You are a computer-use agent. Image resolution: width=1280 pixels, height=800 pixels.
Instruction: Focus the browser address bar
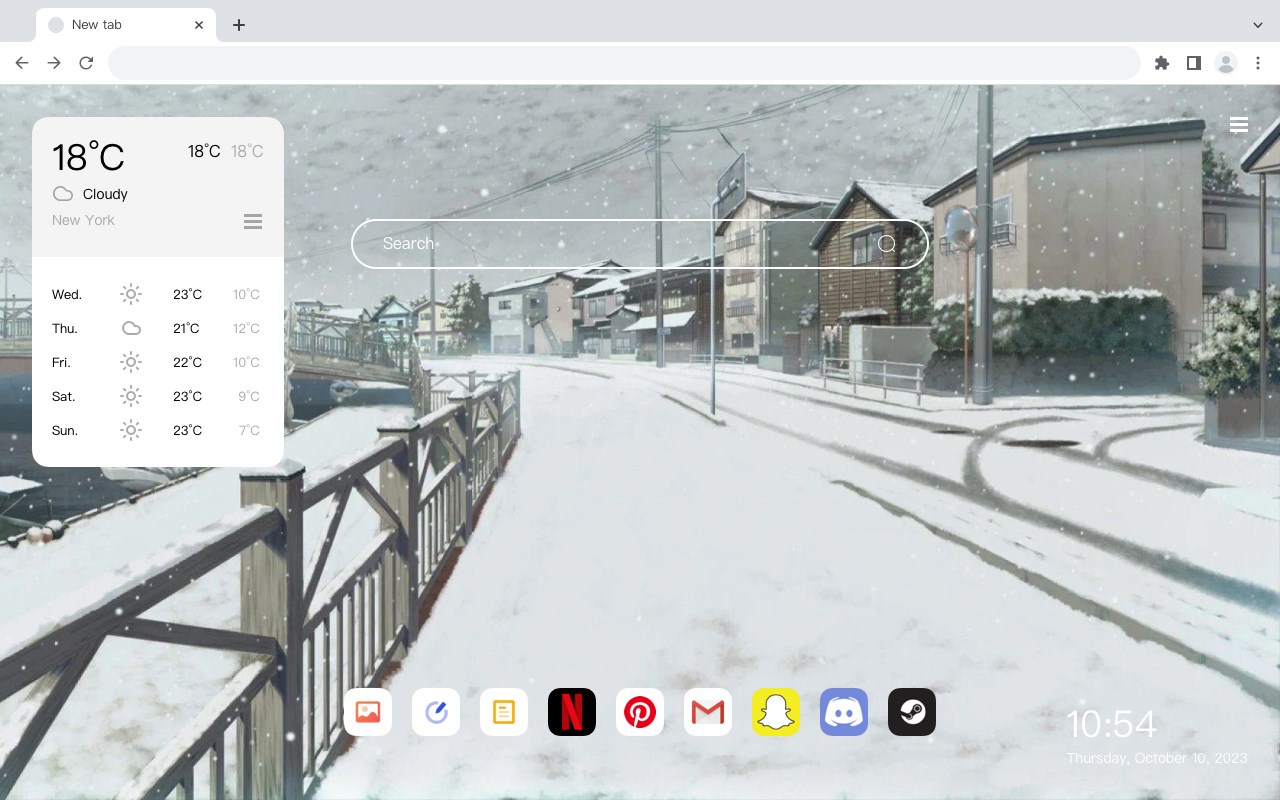point(624,63)
